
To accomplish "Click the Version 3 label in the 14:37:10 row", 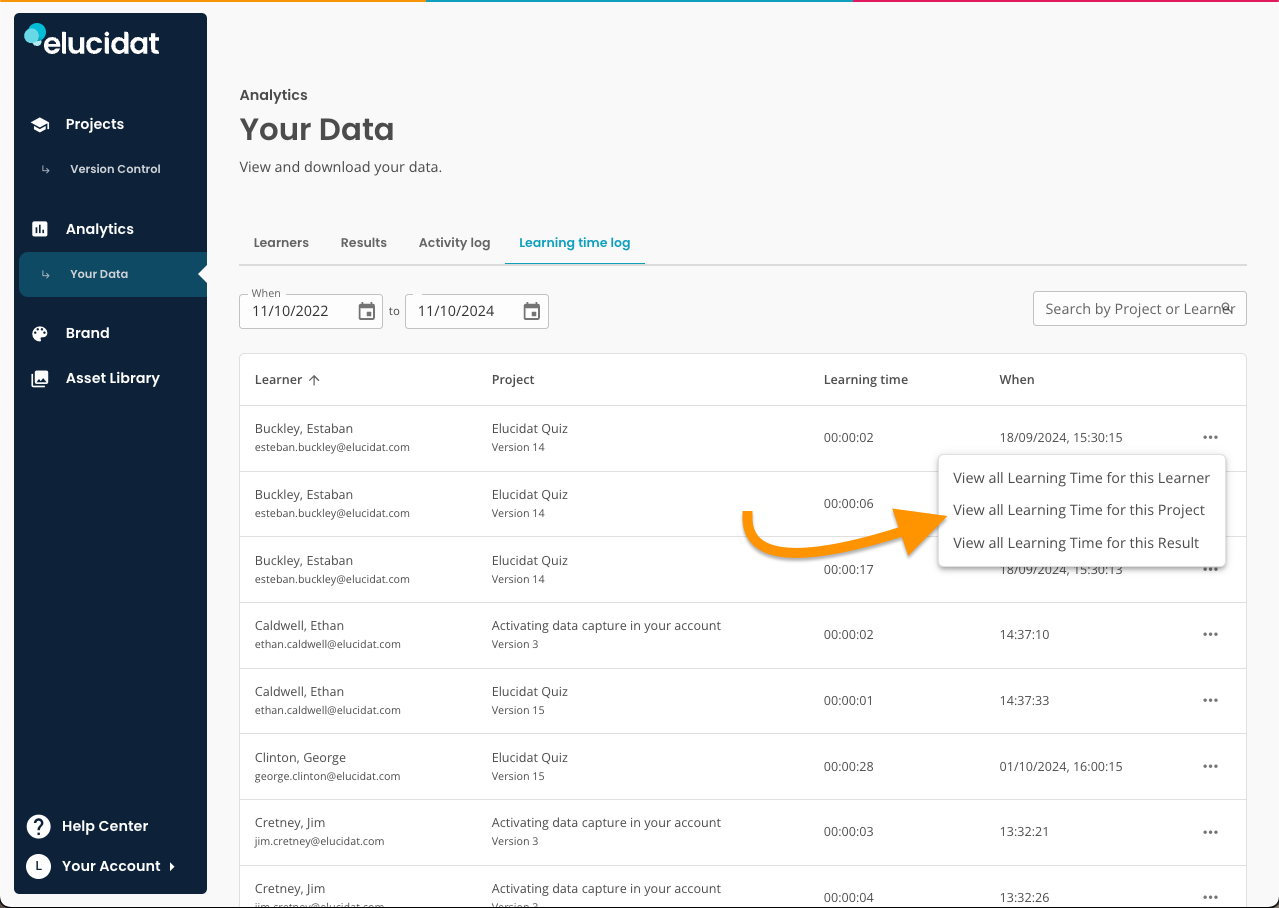I will [515, 644].
